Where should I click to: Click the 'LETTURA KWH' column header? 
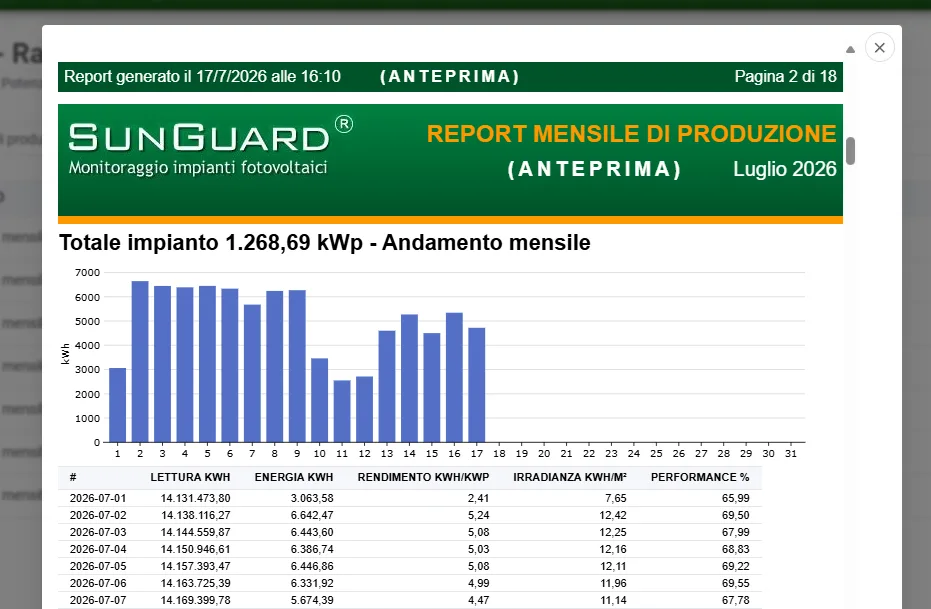pyautogui.click(x=190, y=477)
